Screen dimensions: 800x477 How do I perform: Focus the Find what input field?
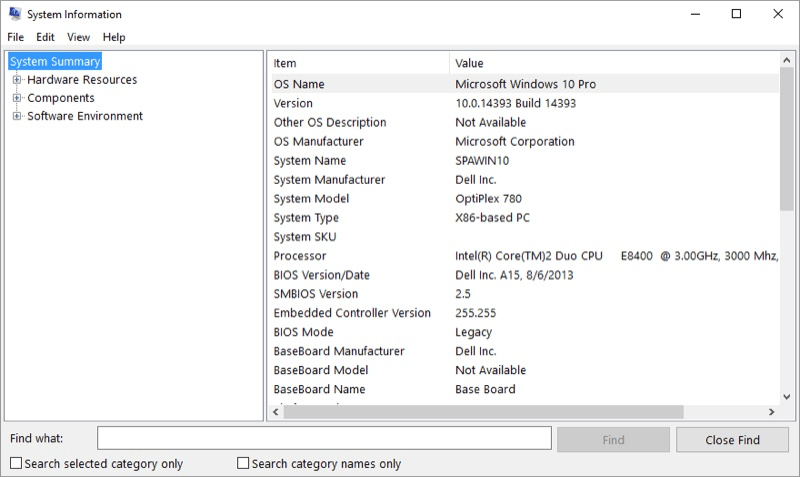coord(324,438)
